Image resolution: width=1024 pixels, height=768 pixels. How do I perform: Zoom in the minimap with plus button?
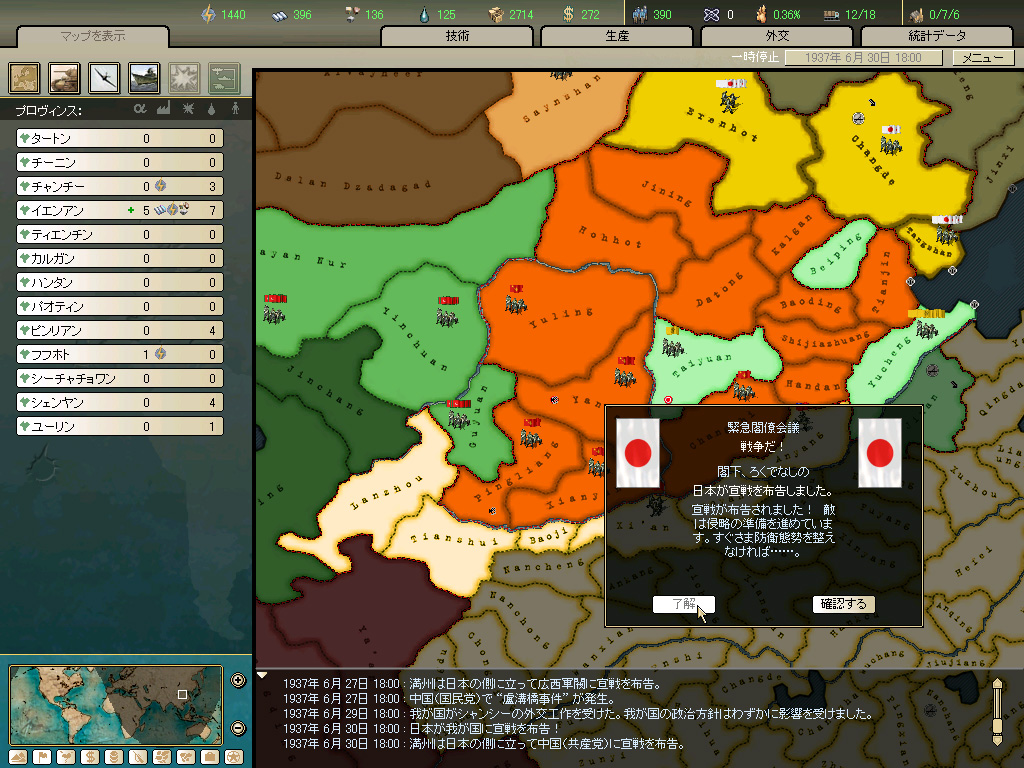pos(238,680)
